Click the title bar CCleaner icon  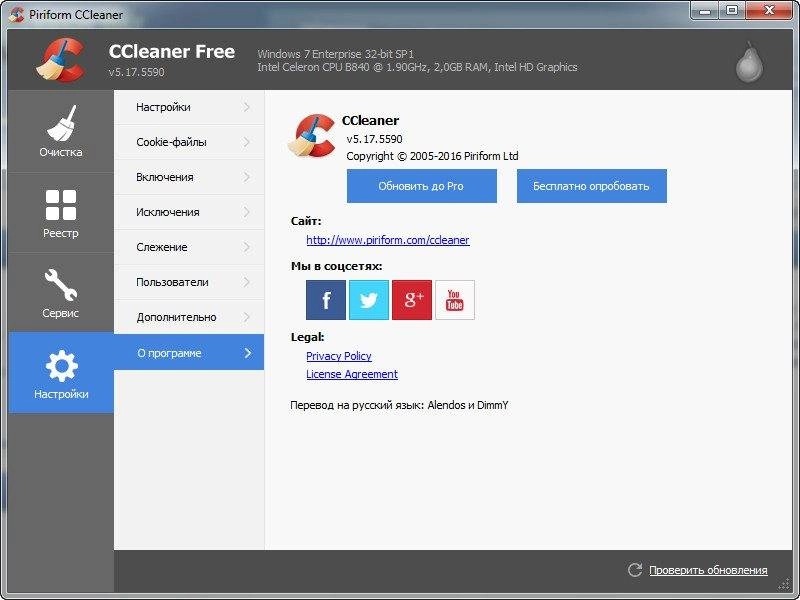click(16, 14)
